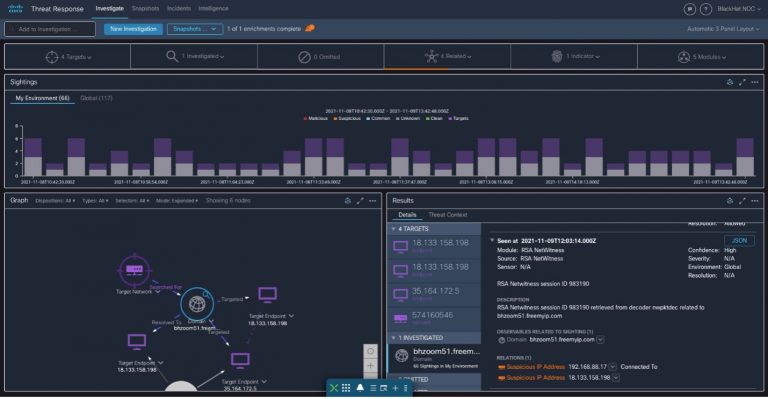Click the bell icon in bottom ribbon

pyautogui.click(x=360, y=388)
